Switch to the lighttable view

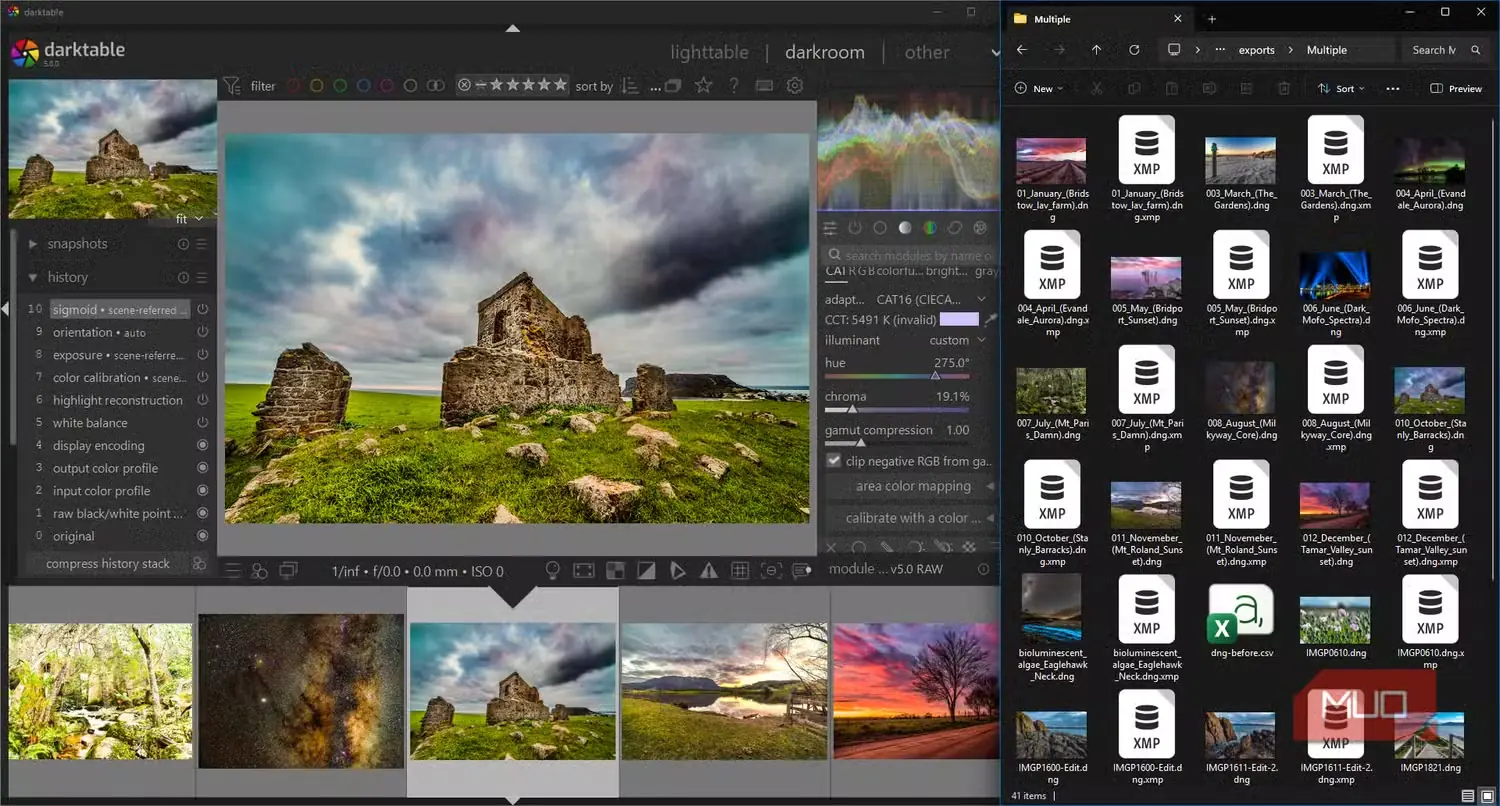pyautogui.click(x=709, y=52)
